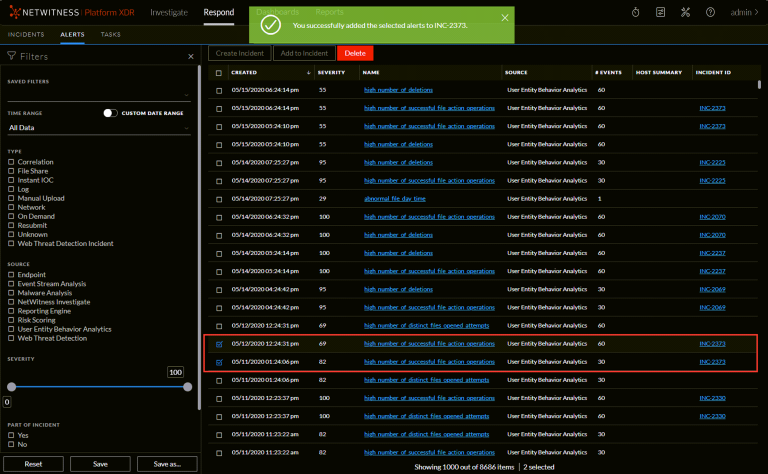Click the filter funnel icon
Image resolution: width=768 pixels, height=474 pixels.
click(x=12, y=56)
